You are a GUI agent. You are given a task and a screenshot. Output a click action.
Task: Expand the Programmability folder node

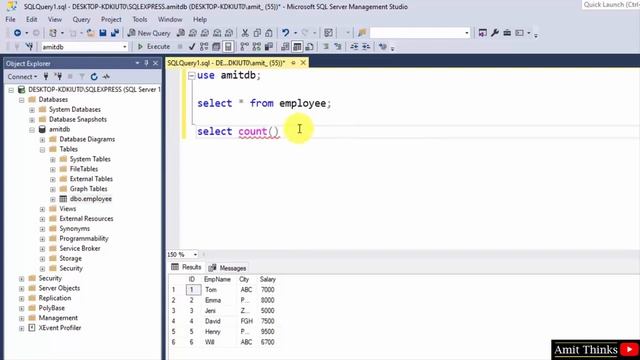pos(42,239)
